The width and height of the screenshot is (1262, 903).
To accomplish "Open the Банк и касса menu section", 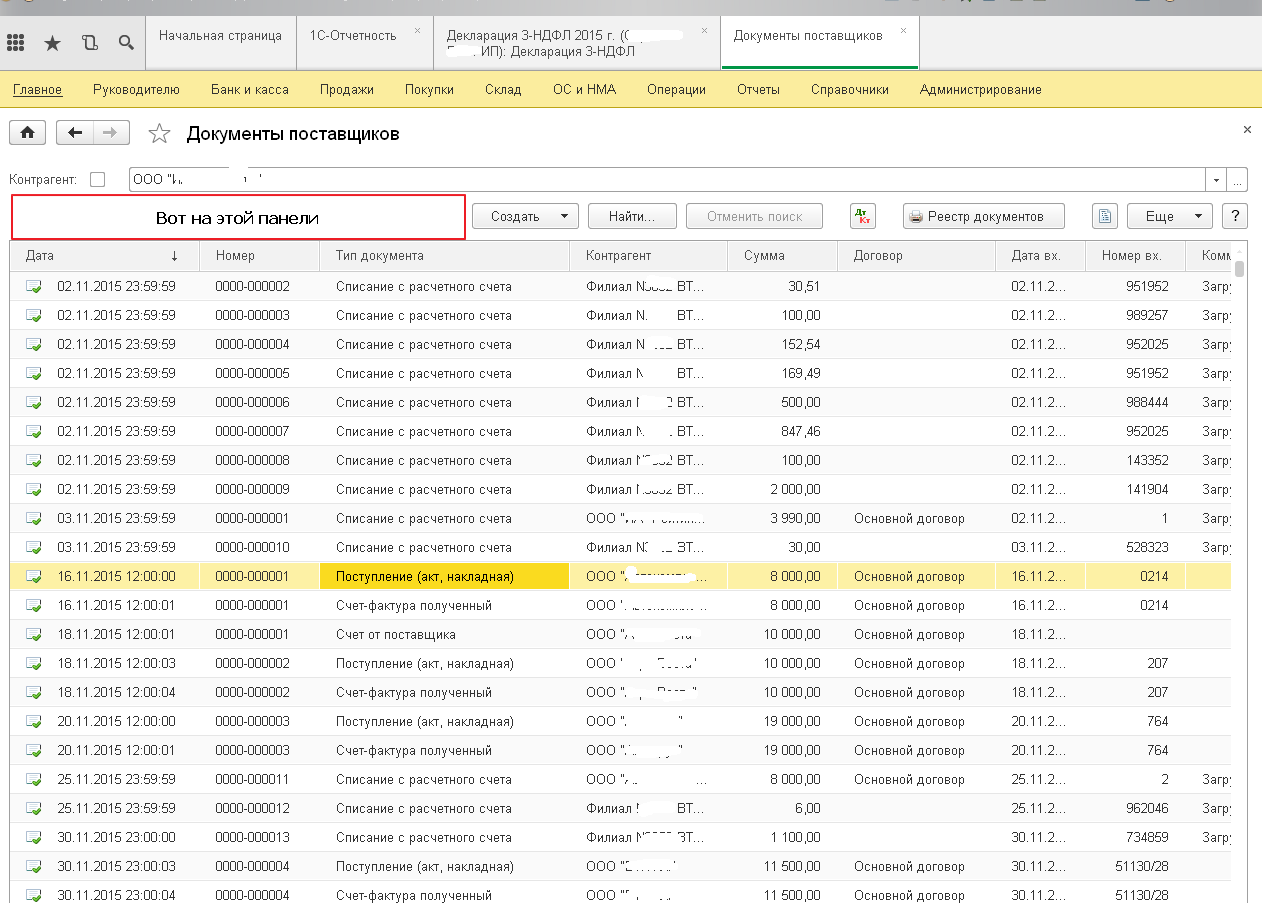I will coord(249,89).
